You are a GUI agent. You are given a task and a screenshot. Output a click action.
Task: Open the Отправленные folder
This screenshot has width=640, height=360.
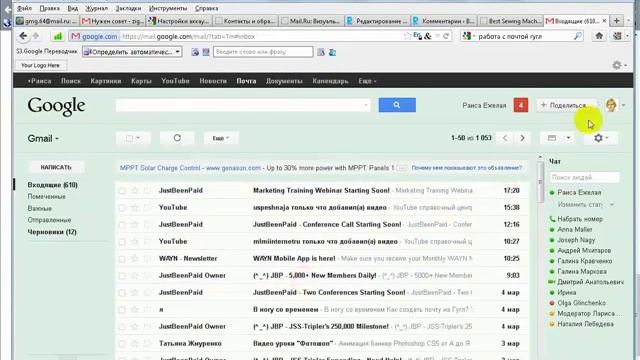tap(49, 220)
